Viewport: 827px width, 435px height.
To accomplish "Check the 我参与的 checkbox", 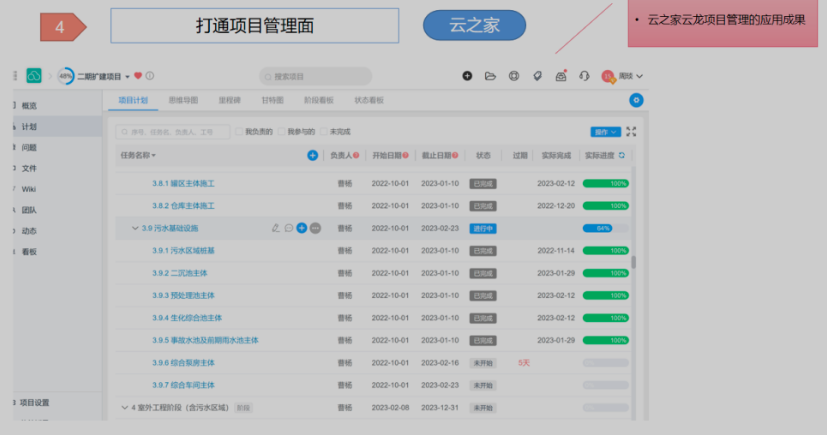I will coord(282,132).
